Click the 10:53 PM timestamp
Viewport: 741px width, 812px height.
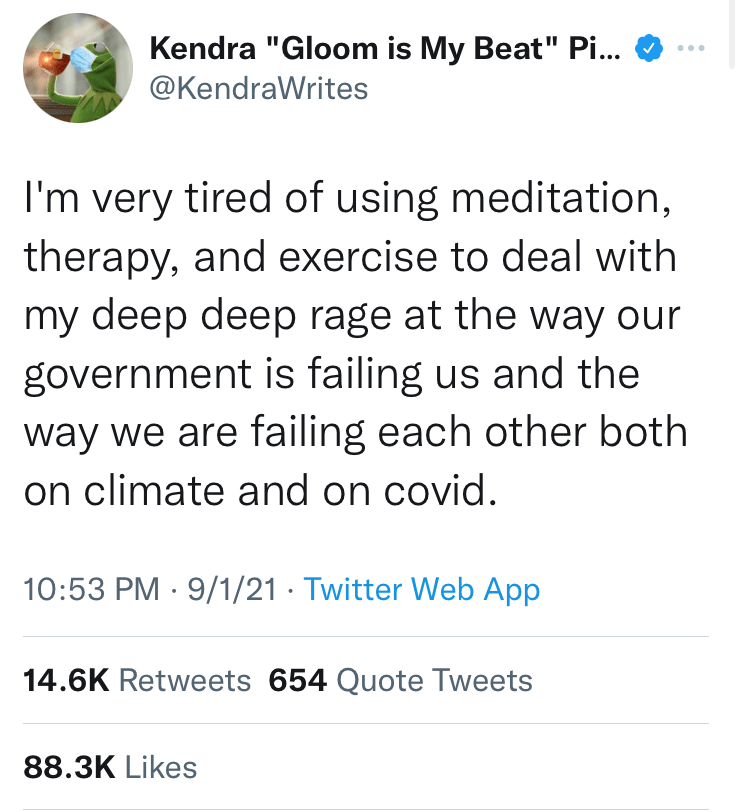coord(90,588)
